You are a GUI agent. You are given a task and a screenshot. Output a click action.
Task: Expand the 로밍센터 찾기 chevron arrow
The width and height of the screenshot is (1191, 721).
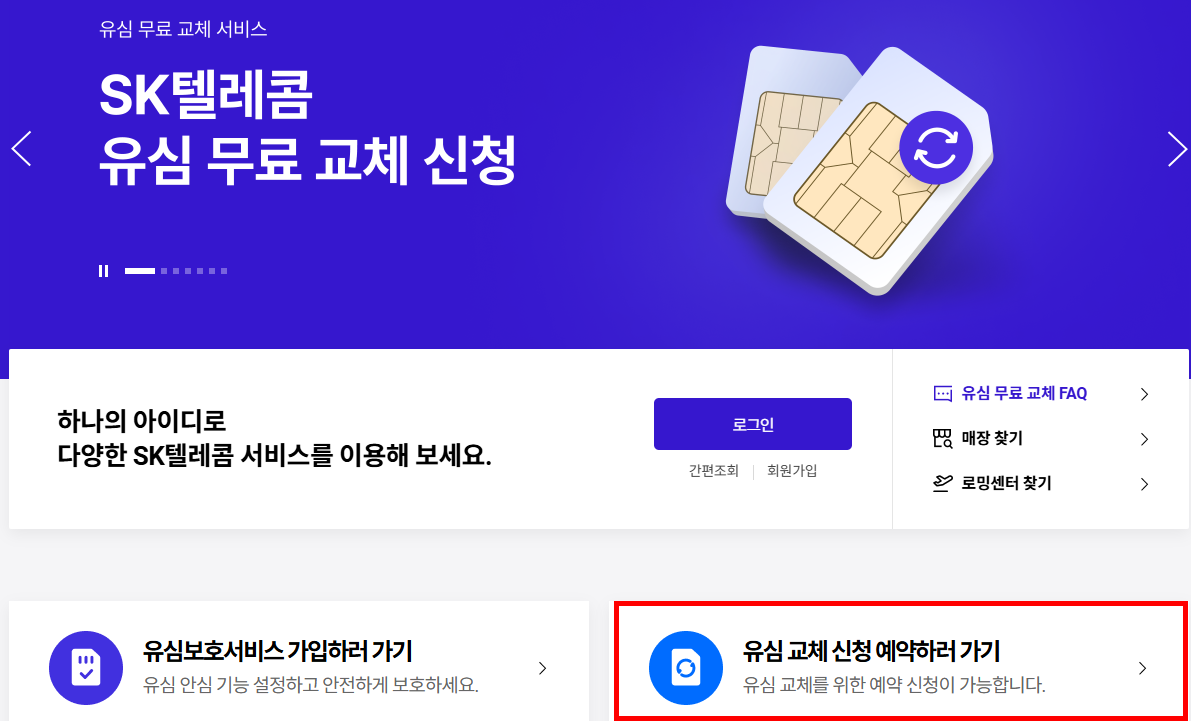pos(1145,484)
